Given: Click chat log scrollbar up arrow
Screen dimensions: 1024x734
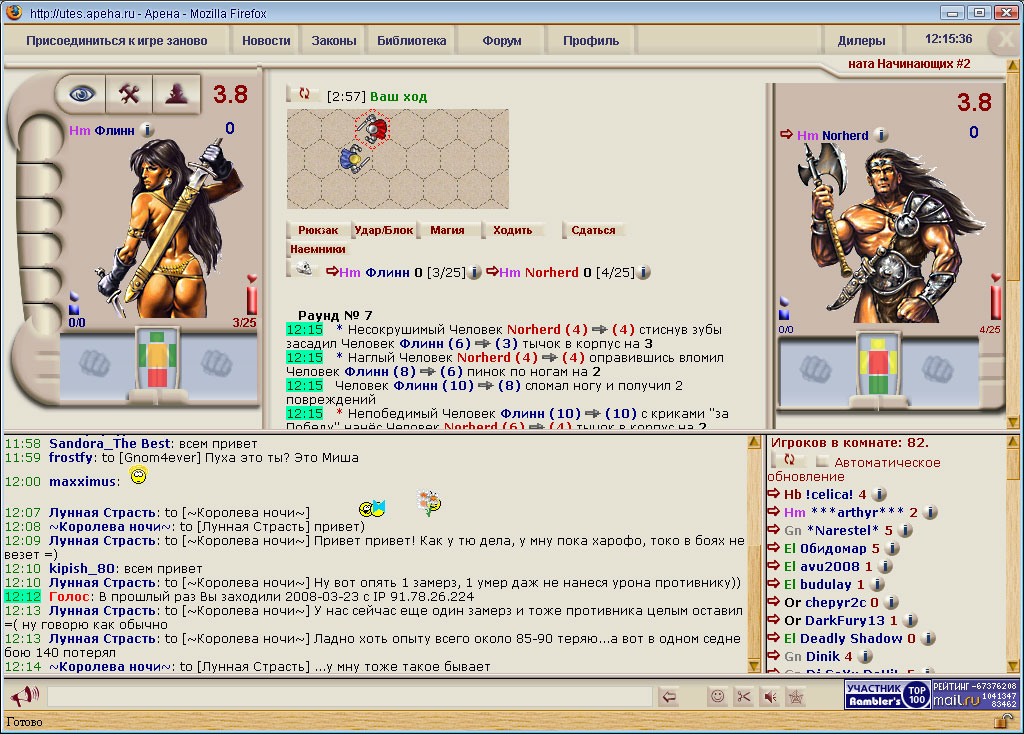Looking at the screenshot, I should point(754,442).
